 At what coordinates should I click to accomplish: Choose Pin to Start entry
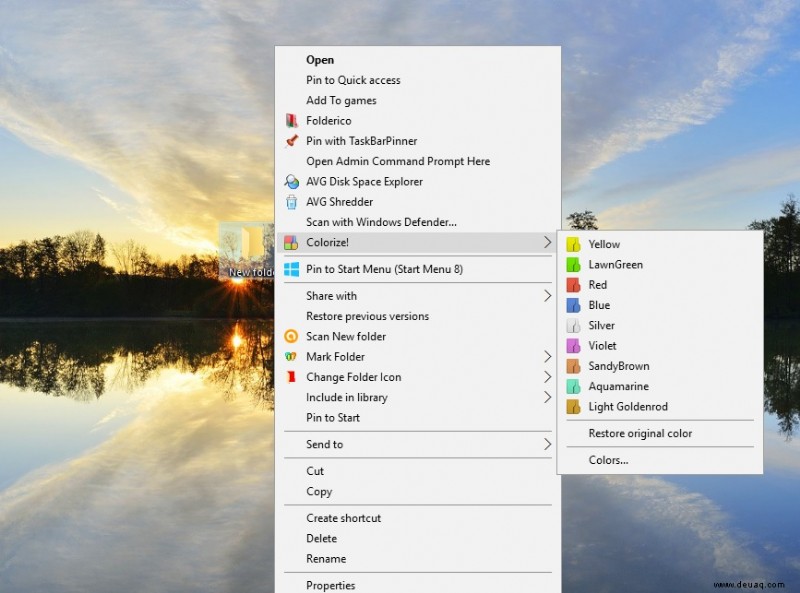[x=417, y=418]
